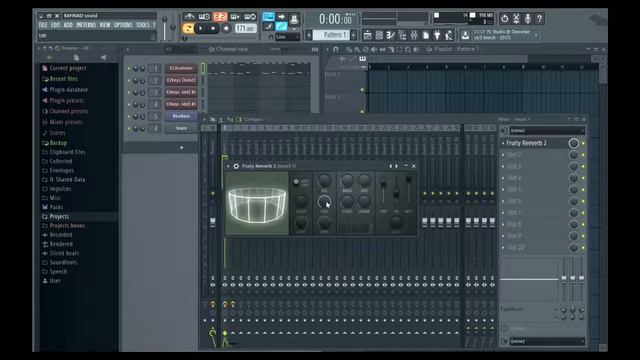Image resolution: width=640 pixels, height=360 pixels.
Task: Toggle the highlighted orange recording option
Action: coord(220,17)
